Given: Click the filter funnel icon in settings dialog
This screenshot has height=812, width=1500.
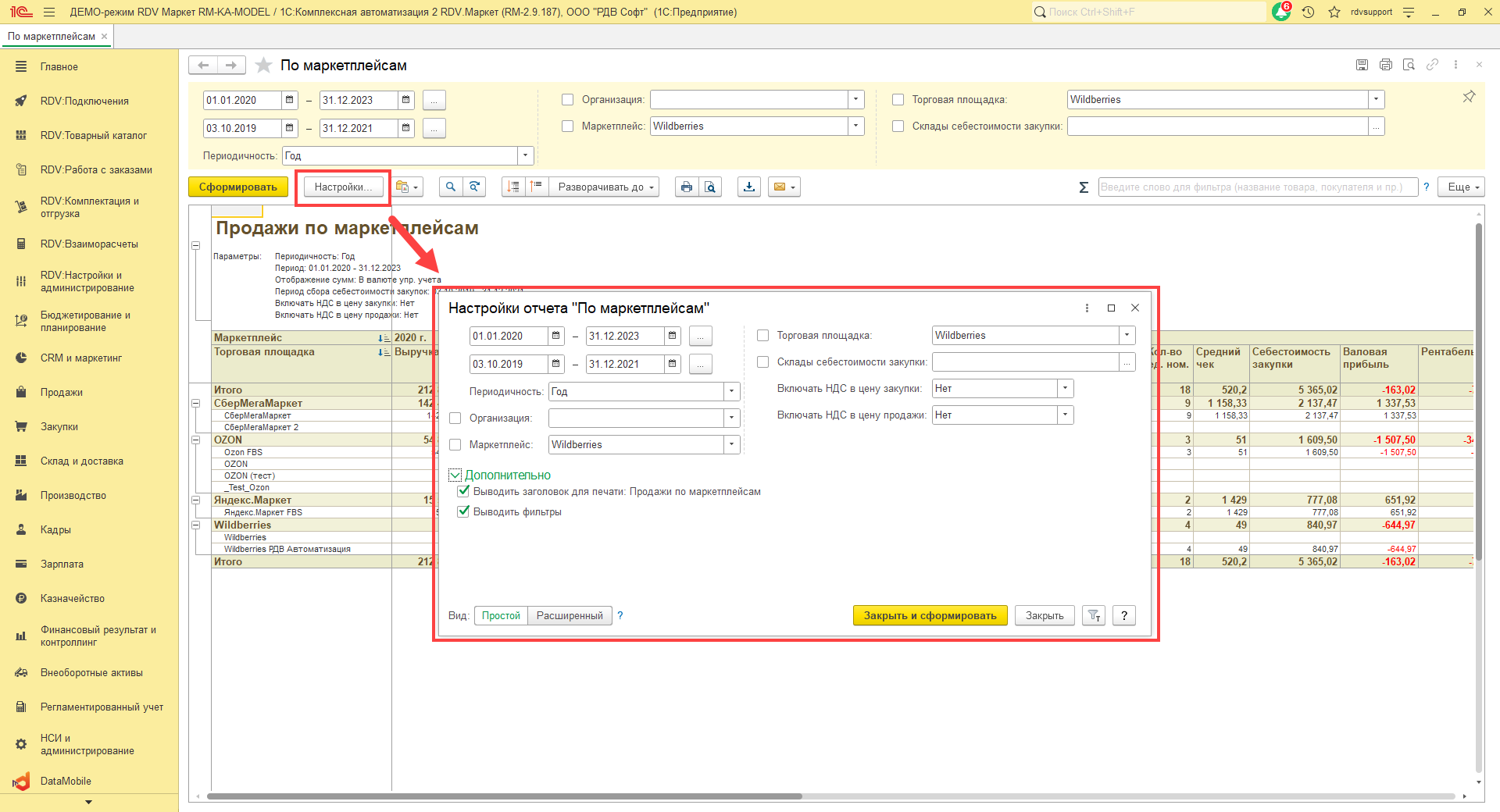Looking at the screenshot, I should 1094,615.
